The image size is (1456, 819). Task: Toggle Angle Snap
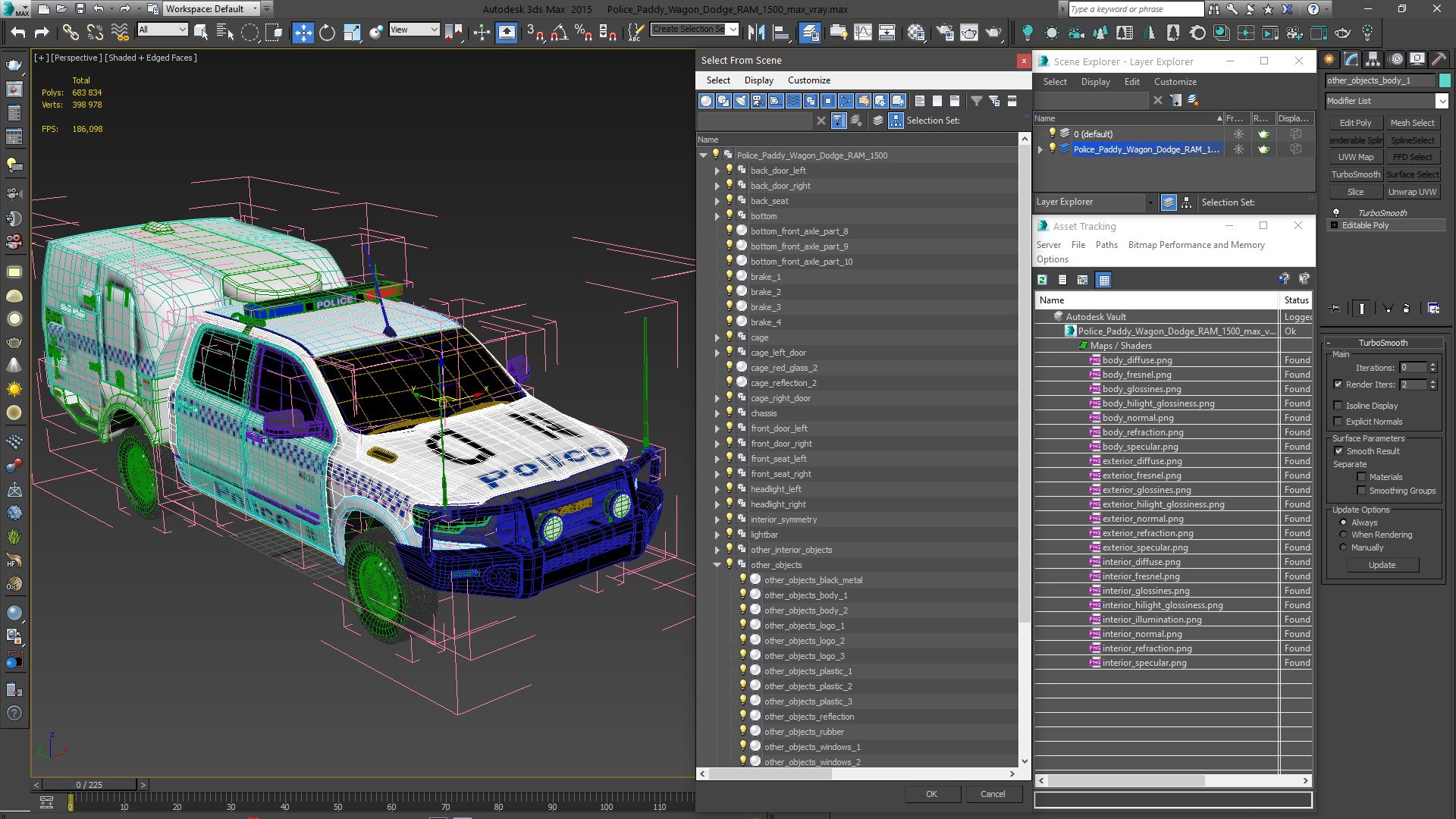click(559, 32)
